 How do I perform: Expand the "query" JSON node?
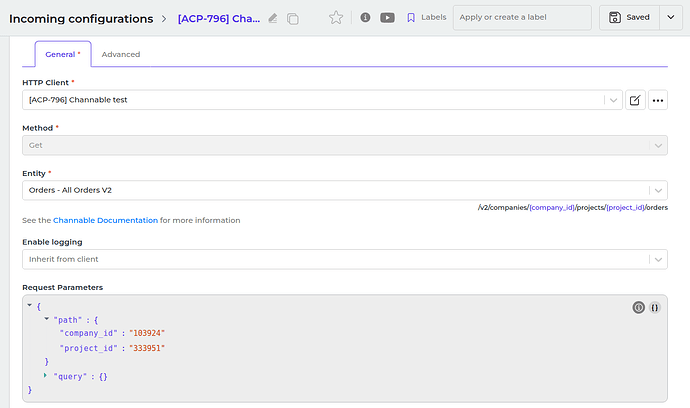tap(46, 375)
